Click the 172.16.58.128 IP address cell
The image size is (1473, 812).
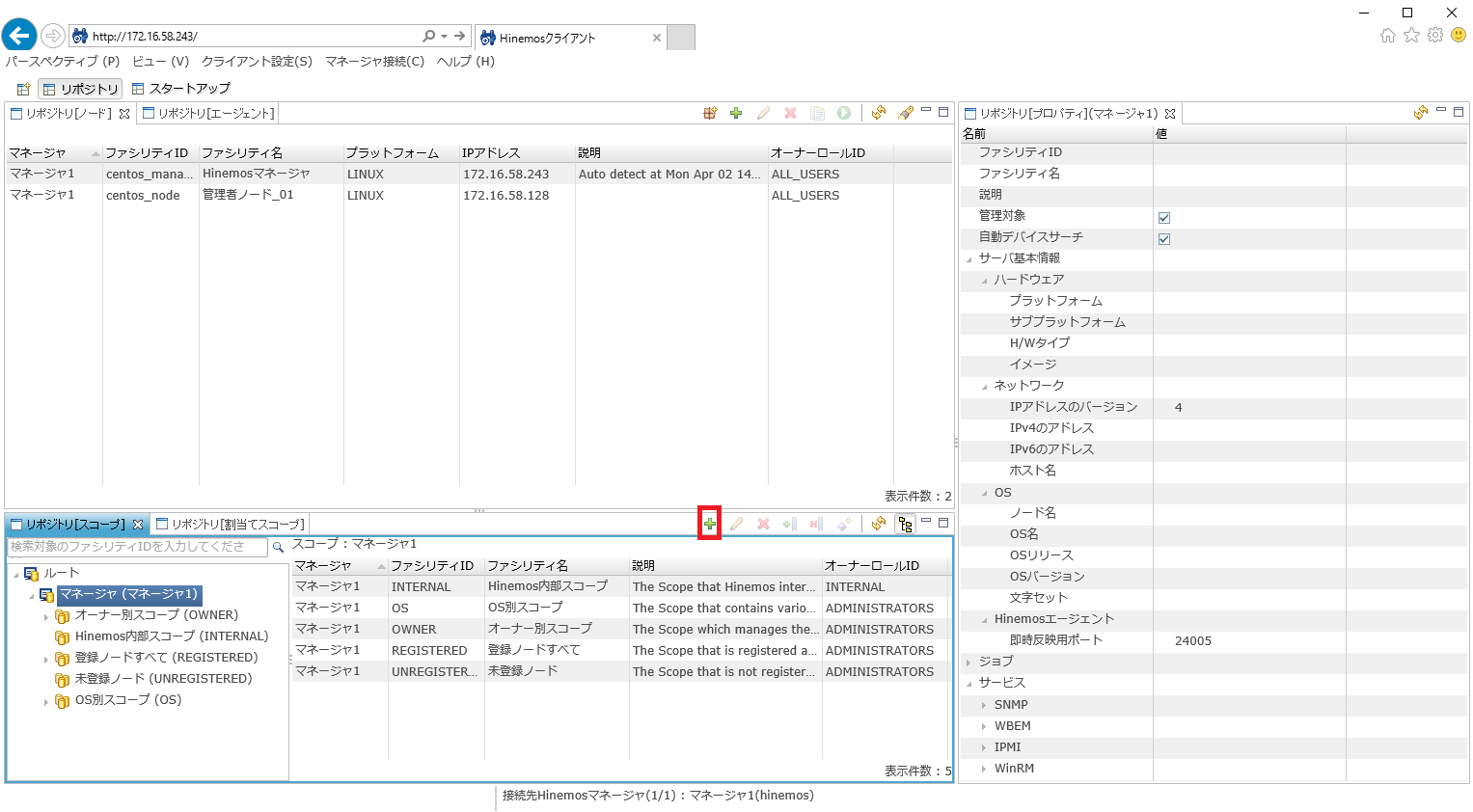click(505, 195)
